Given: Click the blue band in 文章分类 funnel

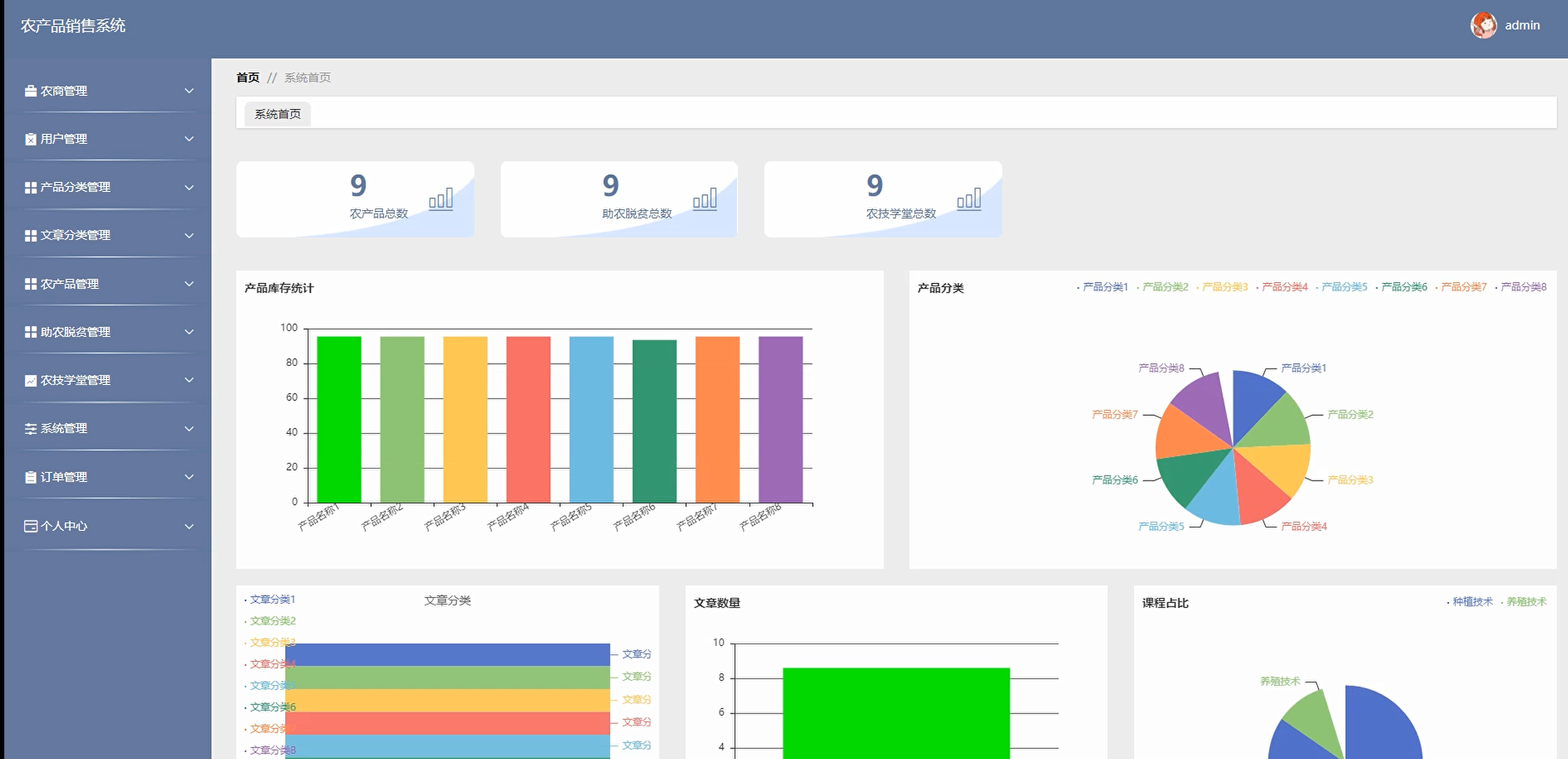Looking at the screenshot, I should pos(447,654).
